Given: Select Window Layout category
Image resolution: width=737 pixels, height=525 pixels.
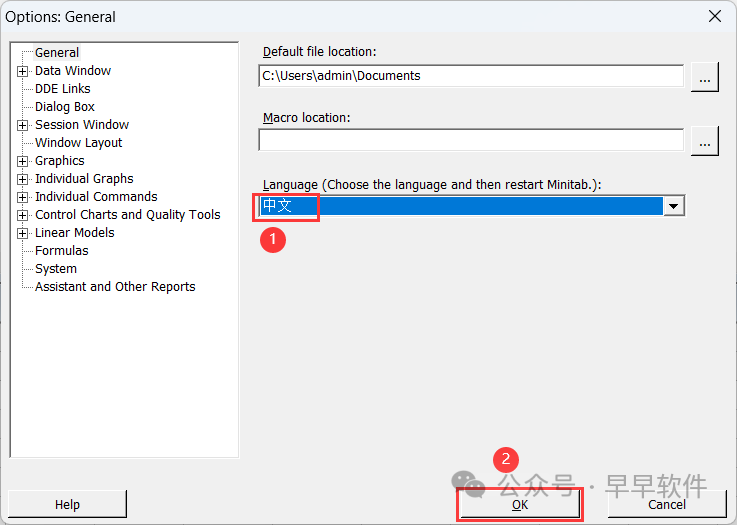Looking at the screenshot, I should coord(78,143).
